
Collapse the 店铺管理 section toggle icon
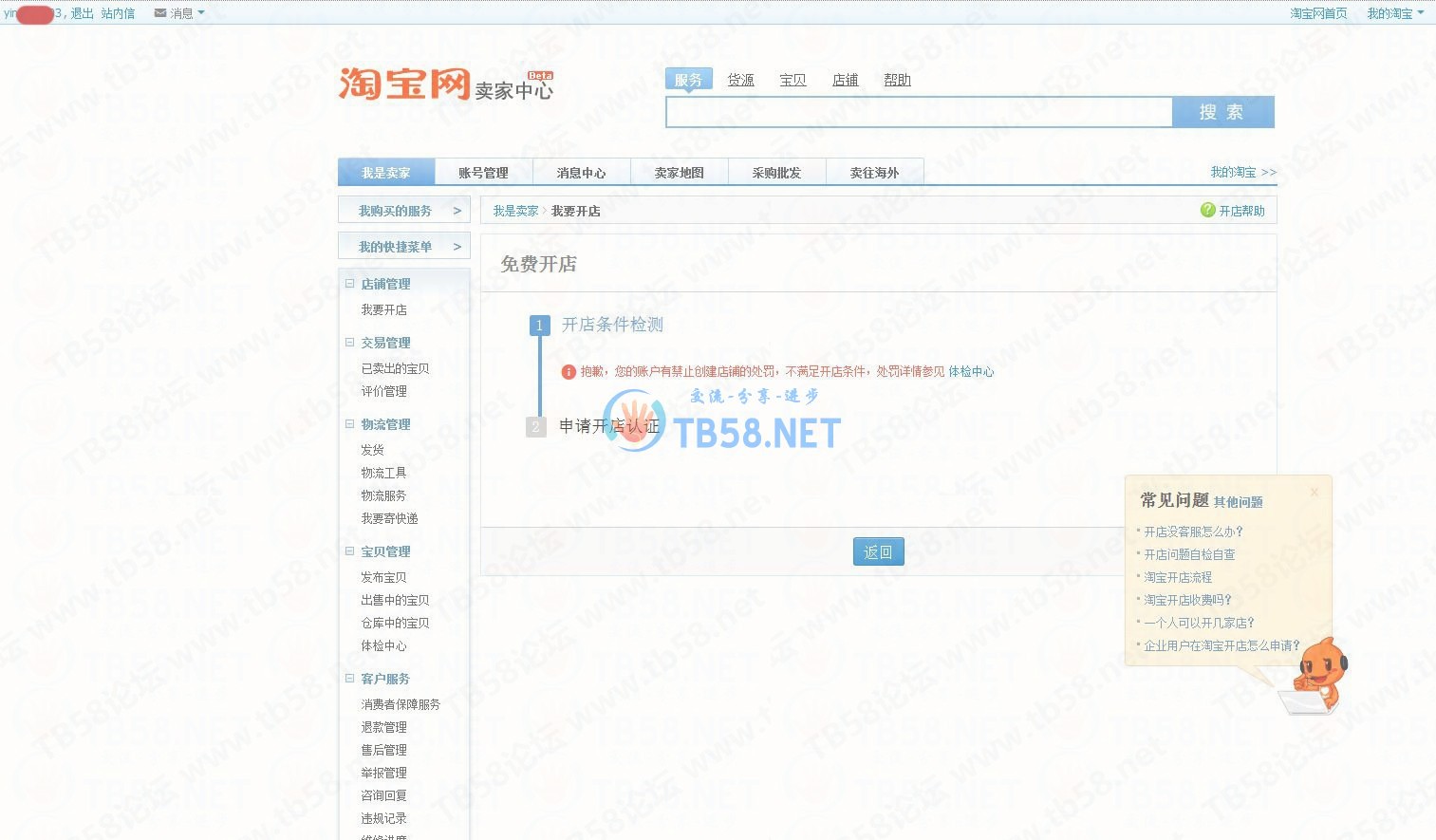[x=350, y=284]
